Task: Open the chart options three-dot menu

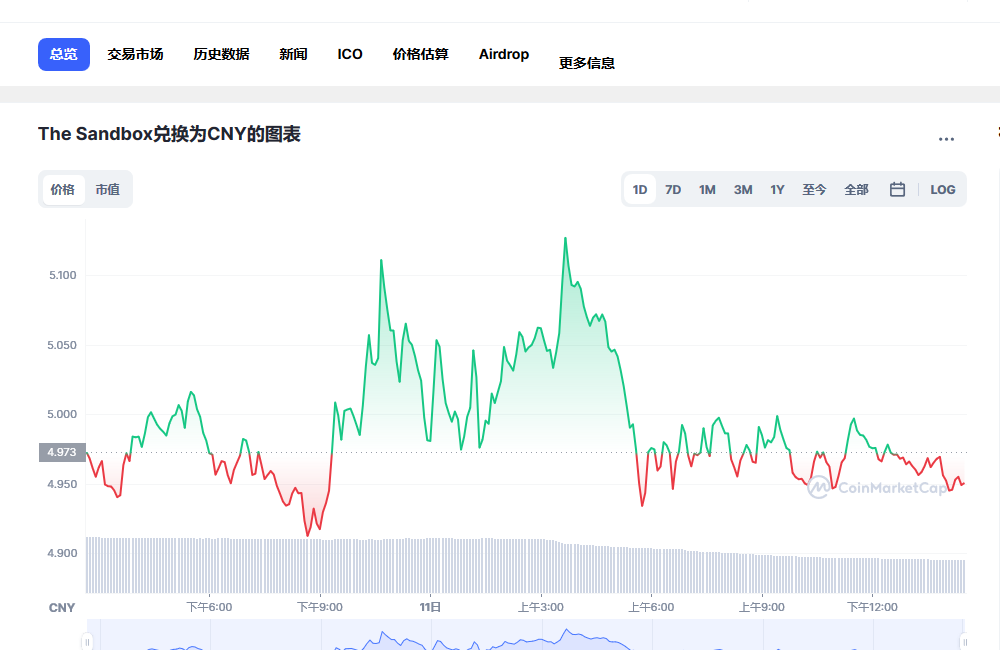Action: [946, 139]
